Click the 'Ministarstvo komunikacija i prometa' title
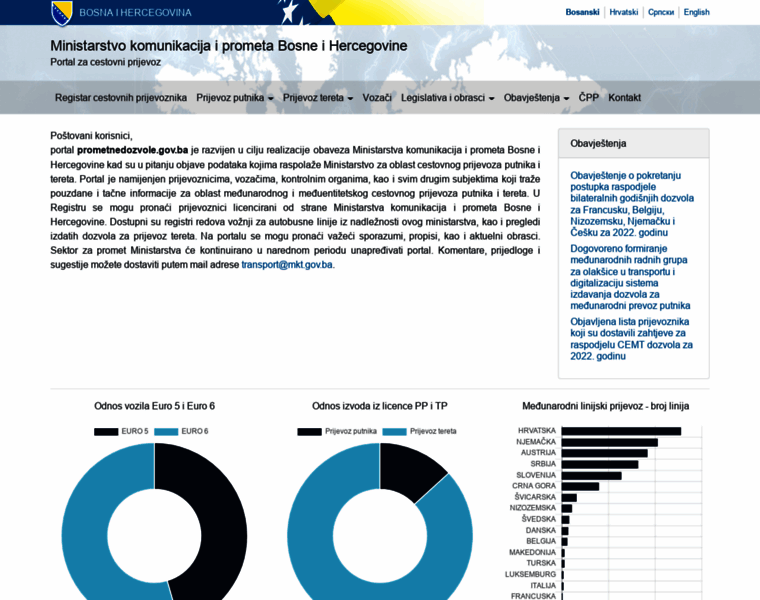The image size is (760, 600). point(229,46)
